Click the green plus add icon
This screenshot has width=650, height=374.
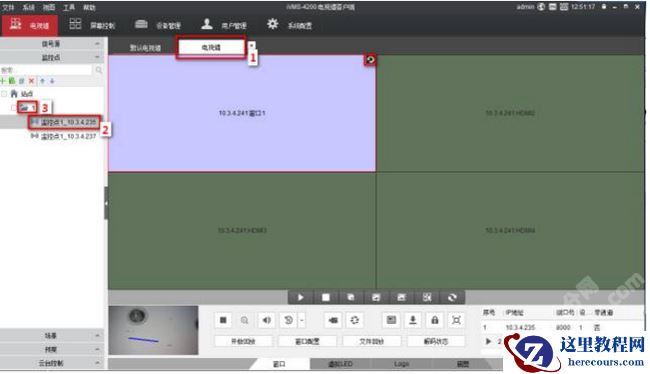(3, 80)
